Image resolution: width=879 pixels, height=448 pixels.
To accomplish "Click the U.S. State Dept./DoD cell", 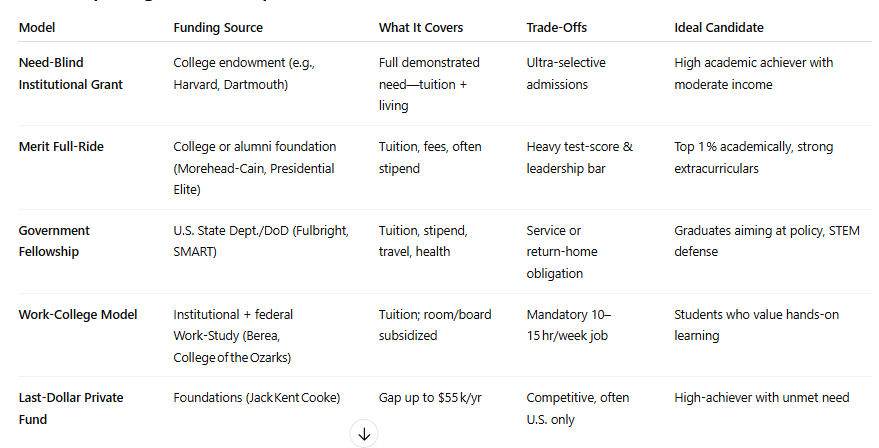I will pyautogui.click(x=261, y=241).
